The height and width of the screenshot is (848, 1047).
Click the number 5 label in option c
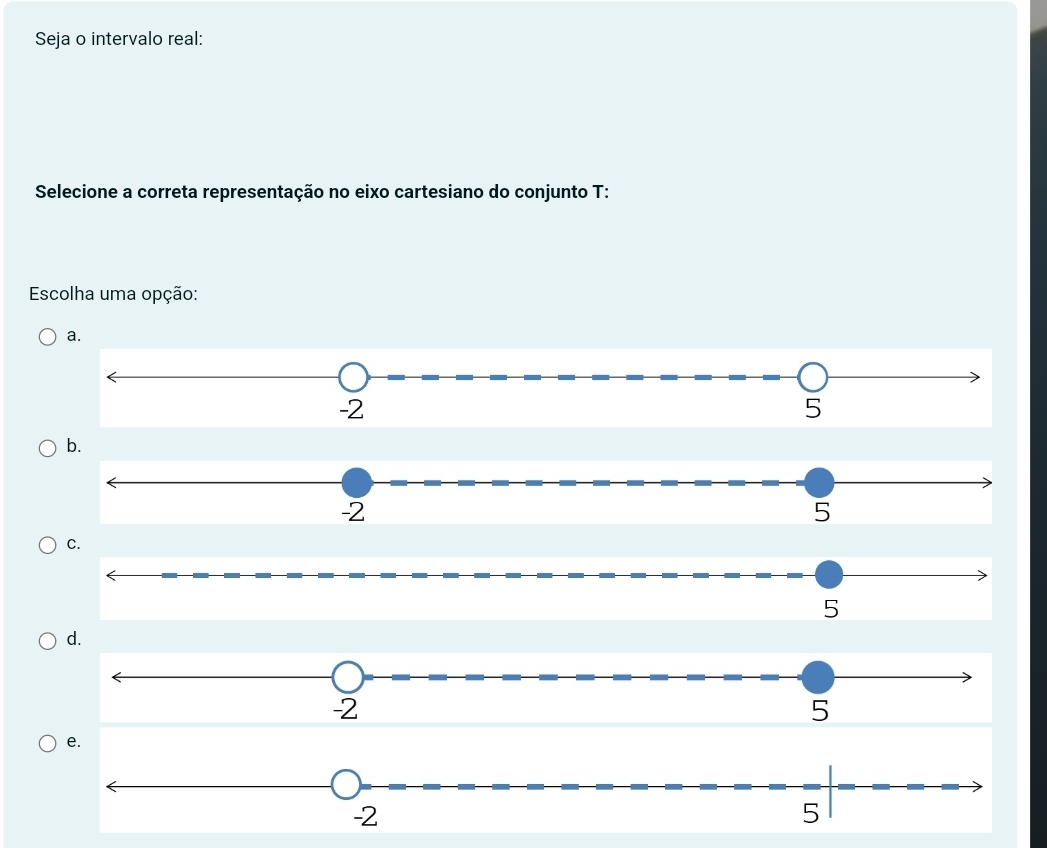(831, 609)
